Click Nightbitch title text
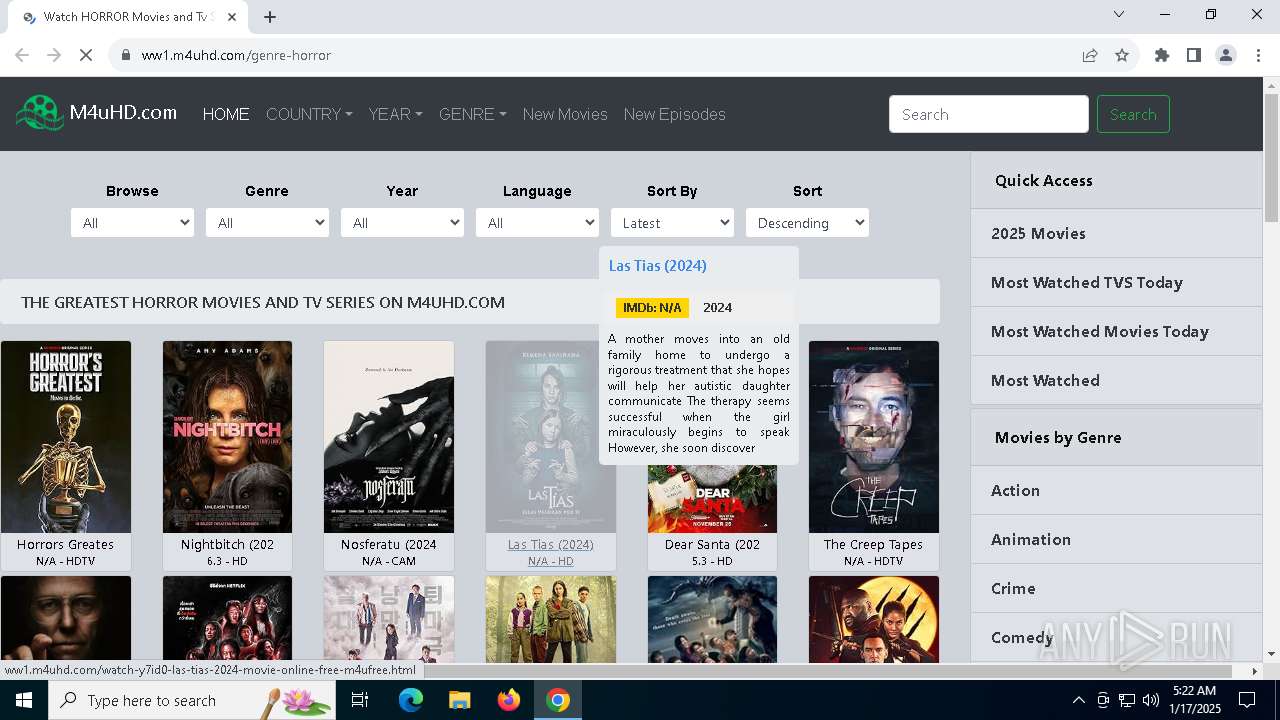This screenshot has width=1280, height=720. point(227,545)
